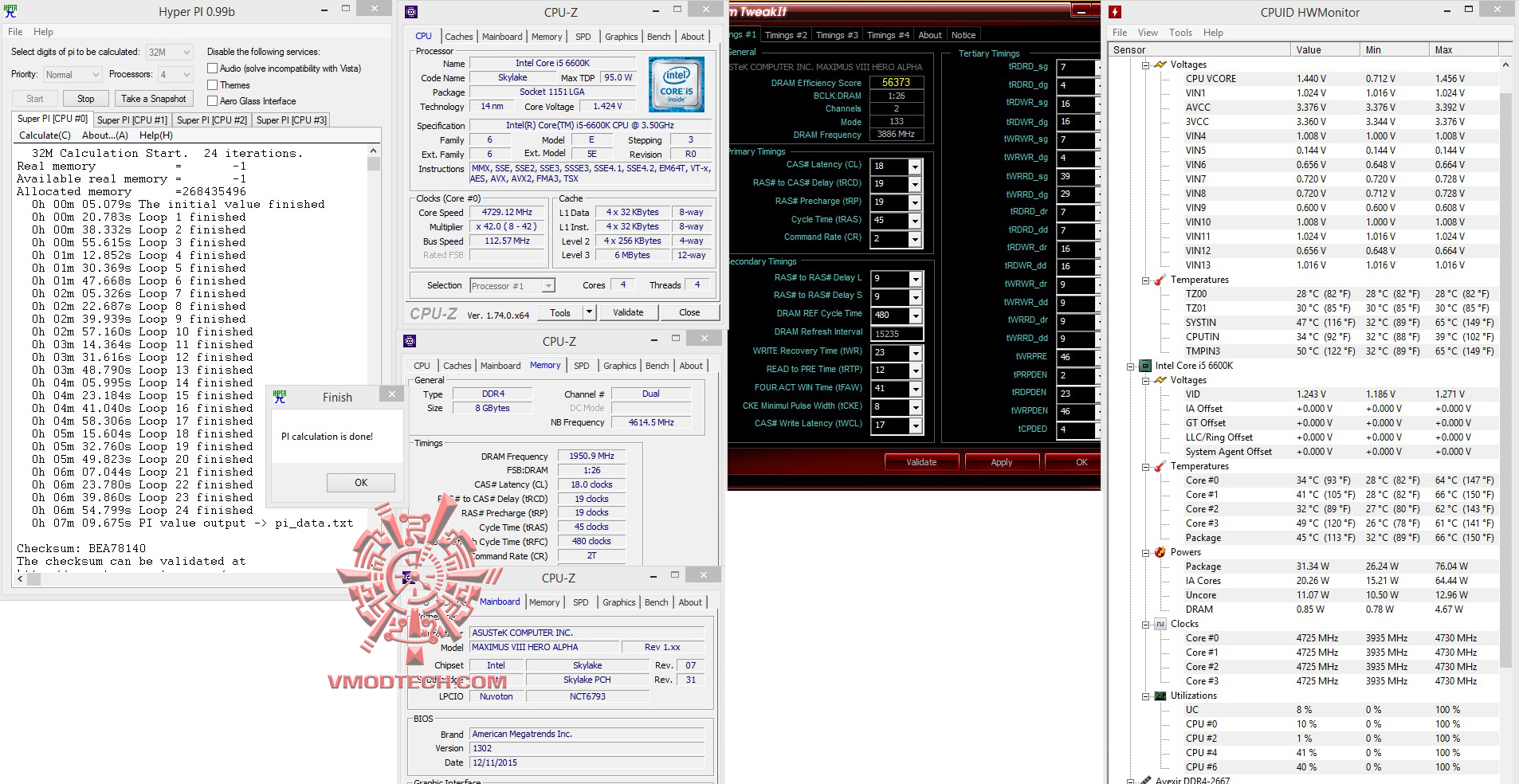Image resolution: width=1519 pixels, height=784 pixels.
Task: Click Validate button in TweakIt
Action: [x=921, y=462]
